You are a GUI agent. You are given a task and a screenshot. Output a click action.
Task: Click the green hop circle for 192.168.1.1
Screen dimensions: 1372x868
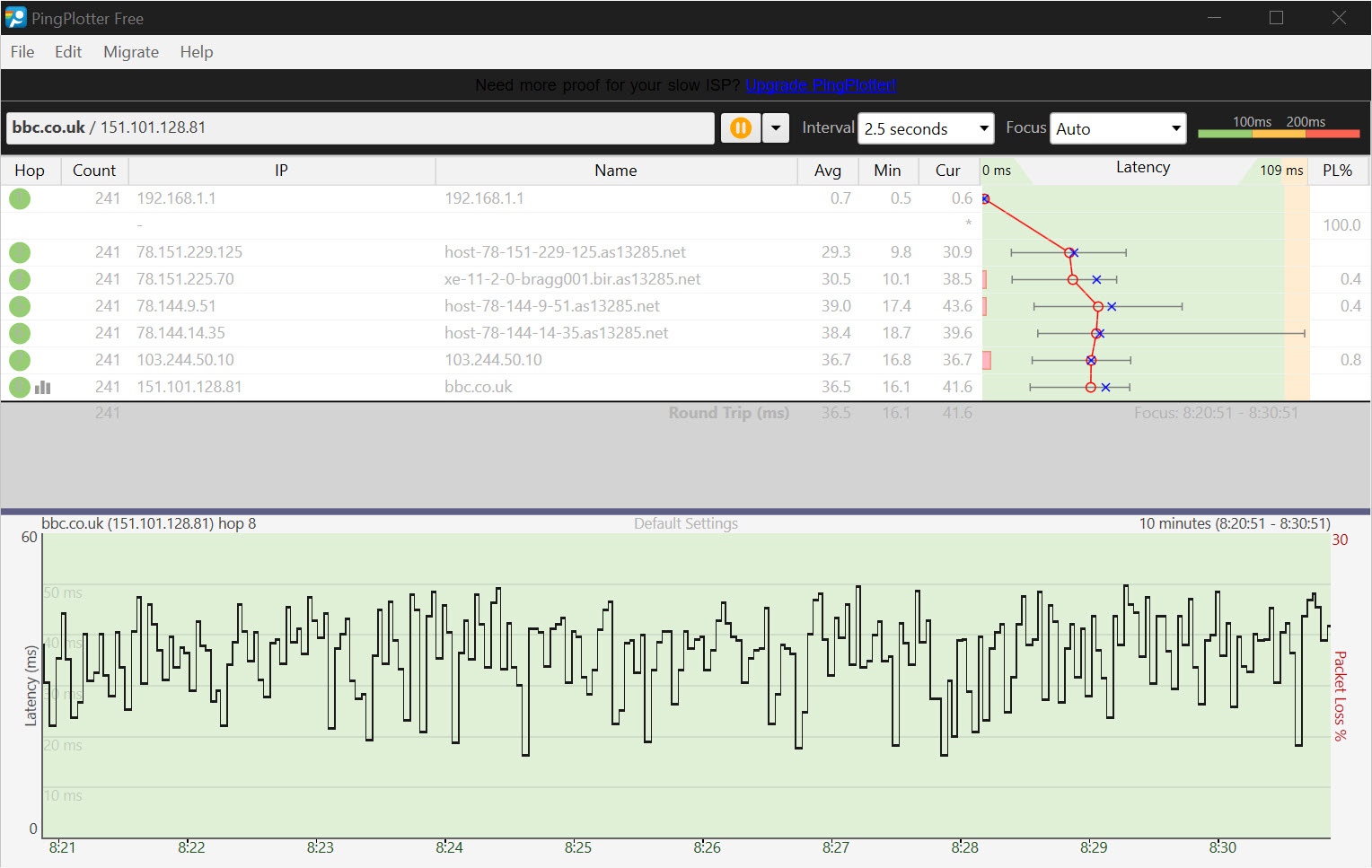pos(20,198)
